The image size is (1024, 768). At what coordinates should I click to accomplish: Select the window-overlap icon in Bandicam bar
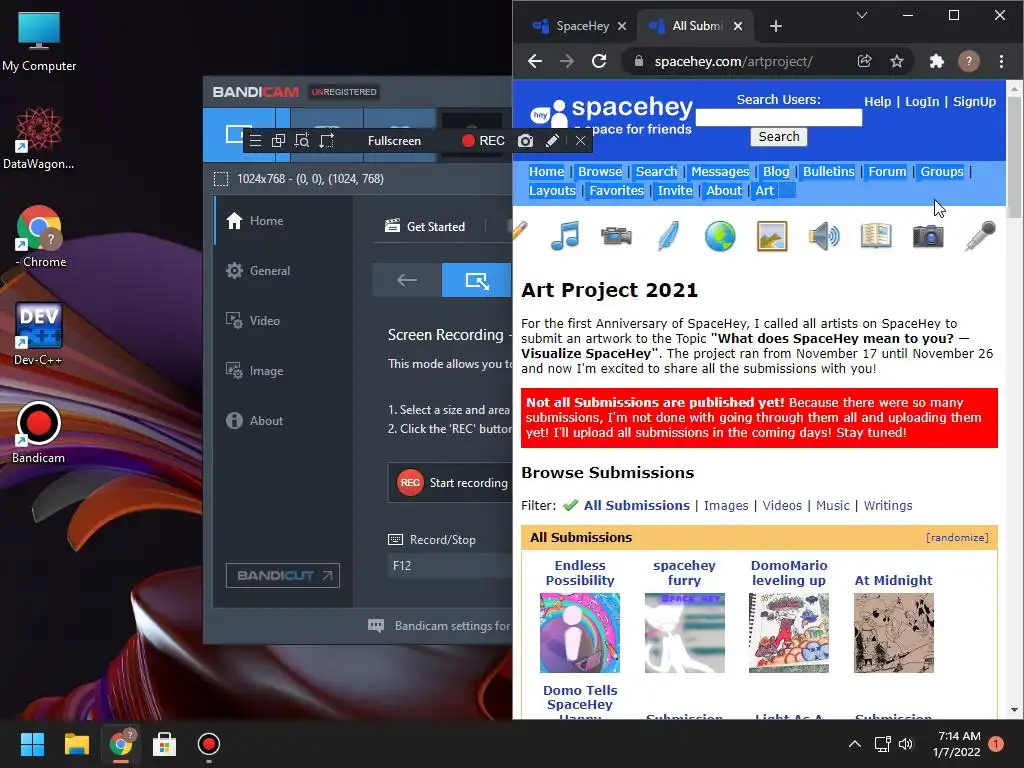click(278, 140)
